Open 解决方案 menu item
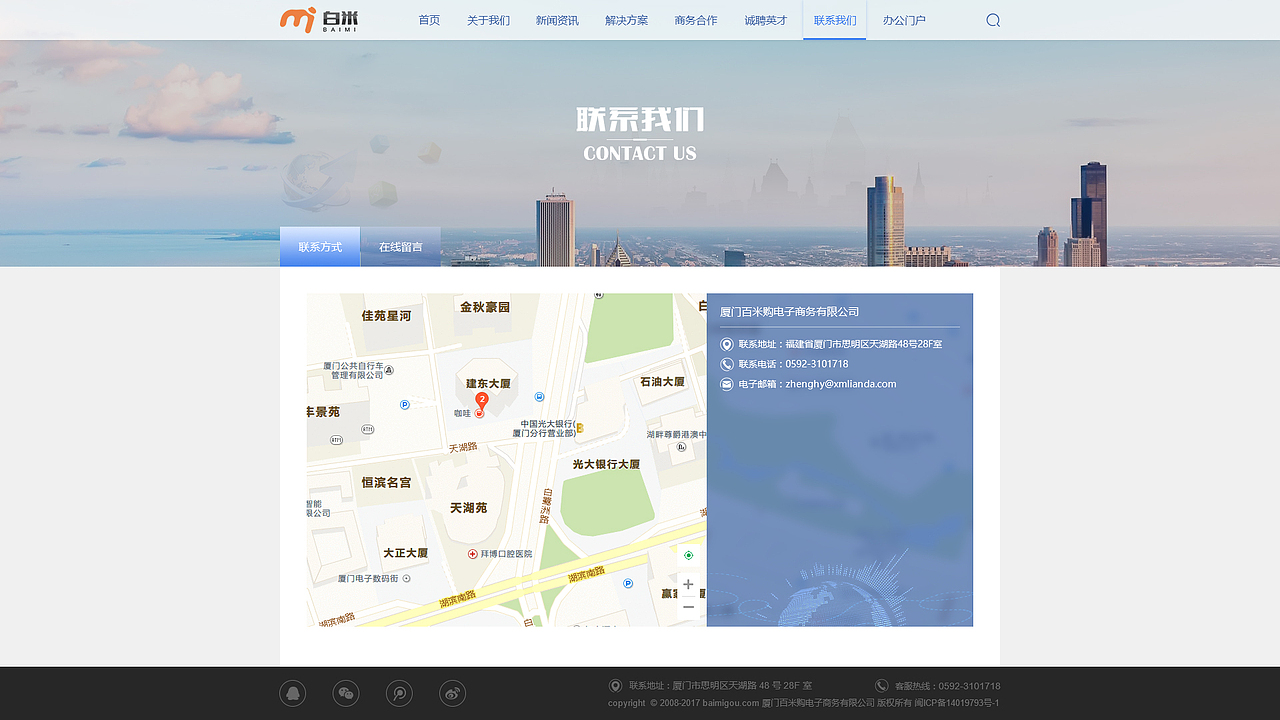 pos(627,20)
